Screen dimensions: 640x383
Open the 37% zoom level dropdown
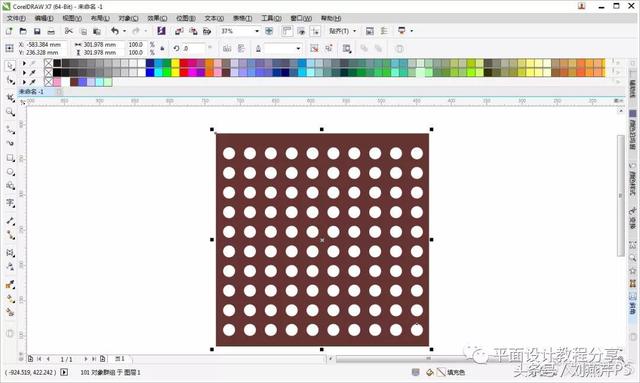click(x=257, y=31)
